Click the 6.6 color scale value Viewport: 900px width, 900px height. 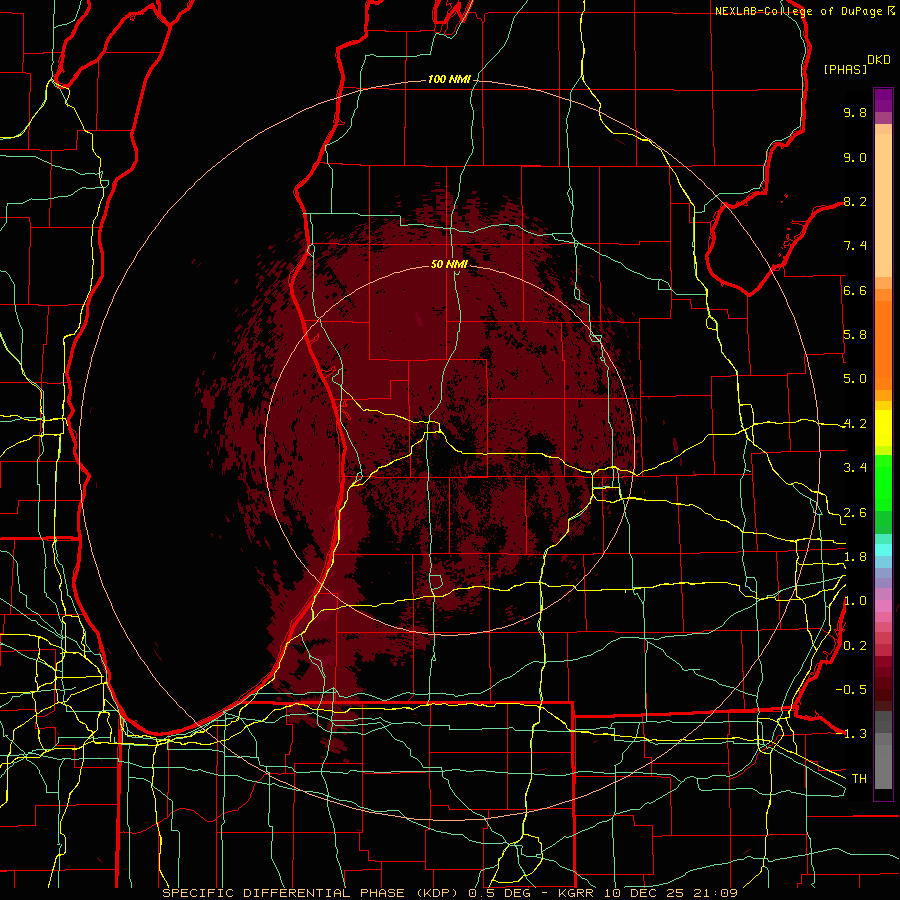point(855,290)
